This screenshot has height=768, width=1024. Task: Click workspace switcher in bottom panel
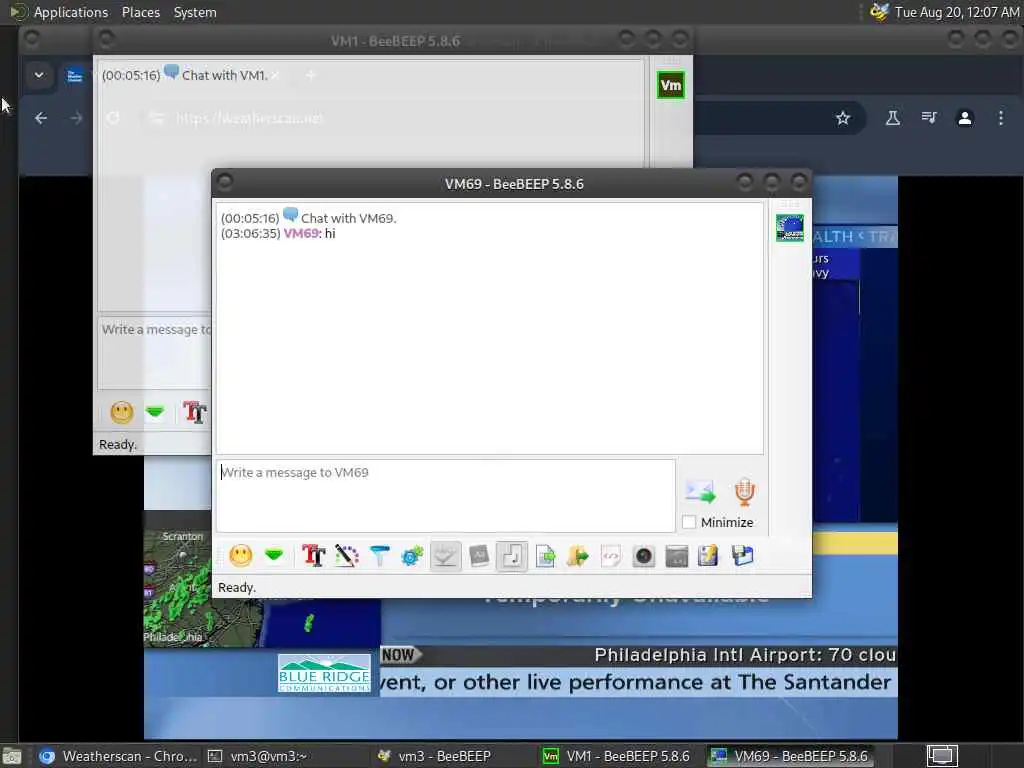pos(942,756)
